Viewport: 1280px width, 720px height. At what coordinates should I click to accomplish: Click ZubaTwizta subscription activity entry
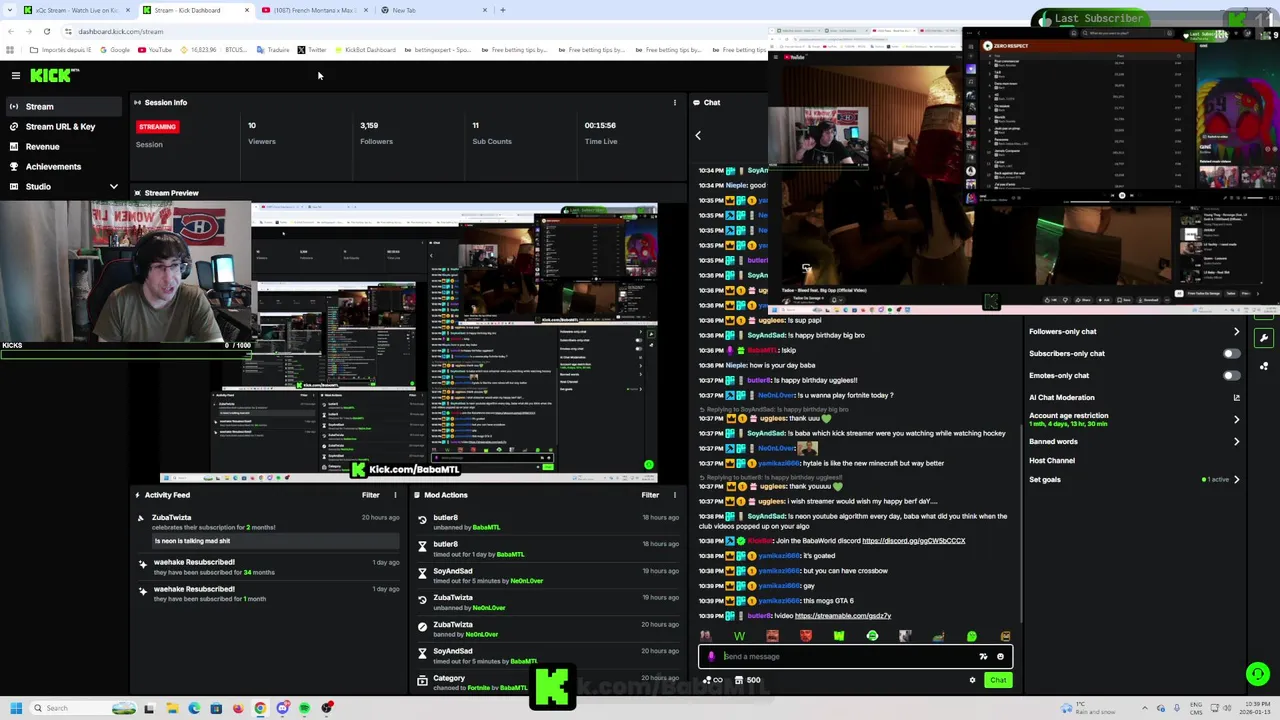268,530
